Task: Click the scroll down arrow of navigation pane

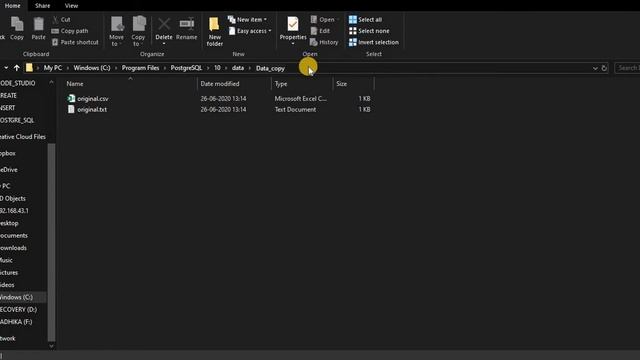Action: point(51,346)
